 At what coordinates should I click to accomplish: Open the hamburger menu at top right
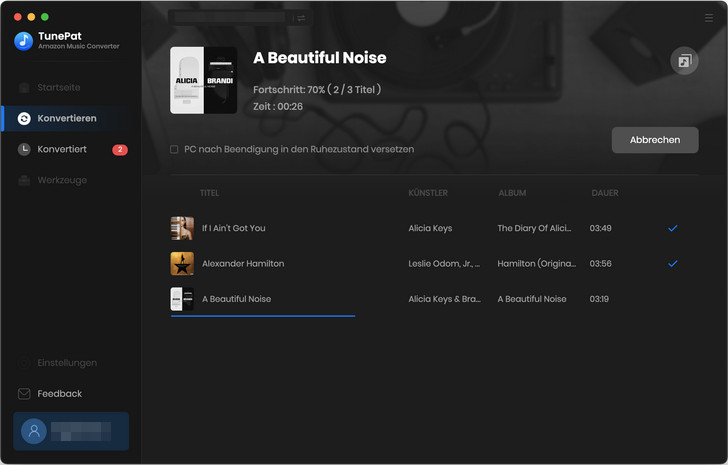(708, 18)
